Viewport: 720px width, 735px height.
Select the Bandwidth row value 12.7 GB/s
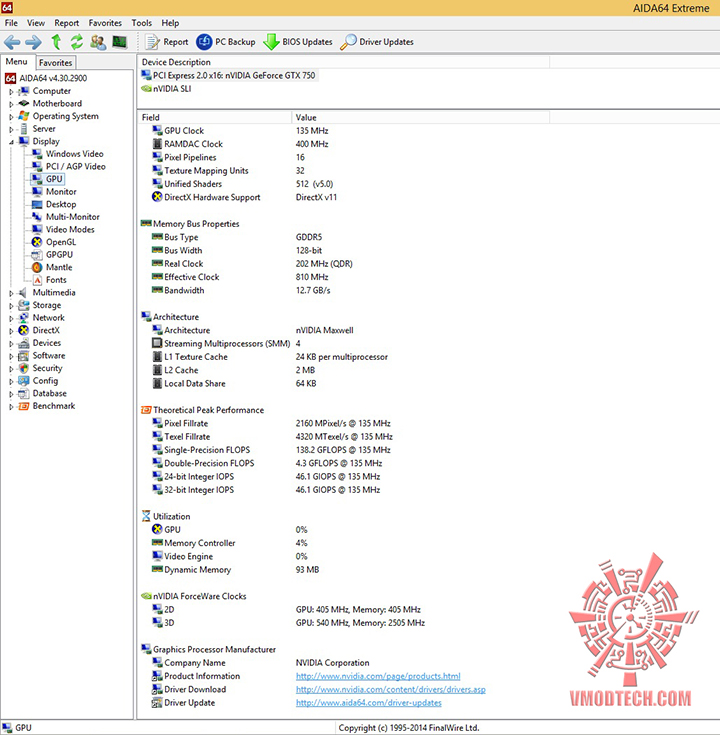point(313,291)
